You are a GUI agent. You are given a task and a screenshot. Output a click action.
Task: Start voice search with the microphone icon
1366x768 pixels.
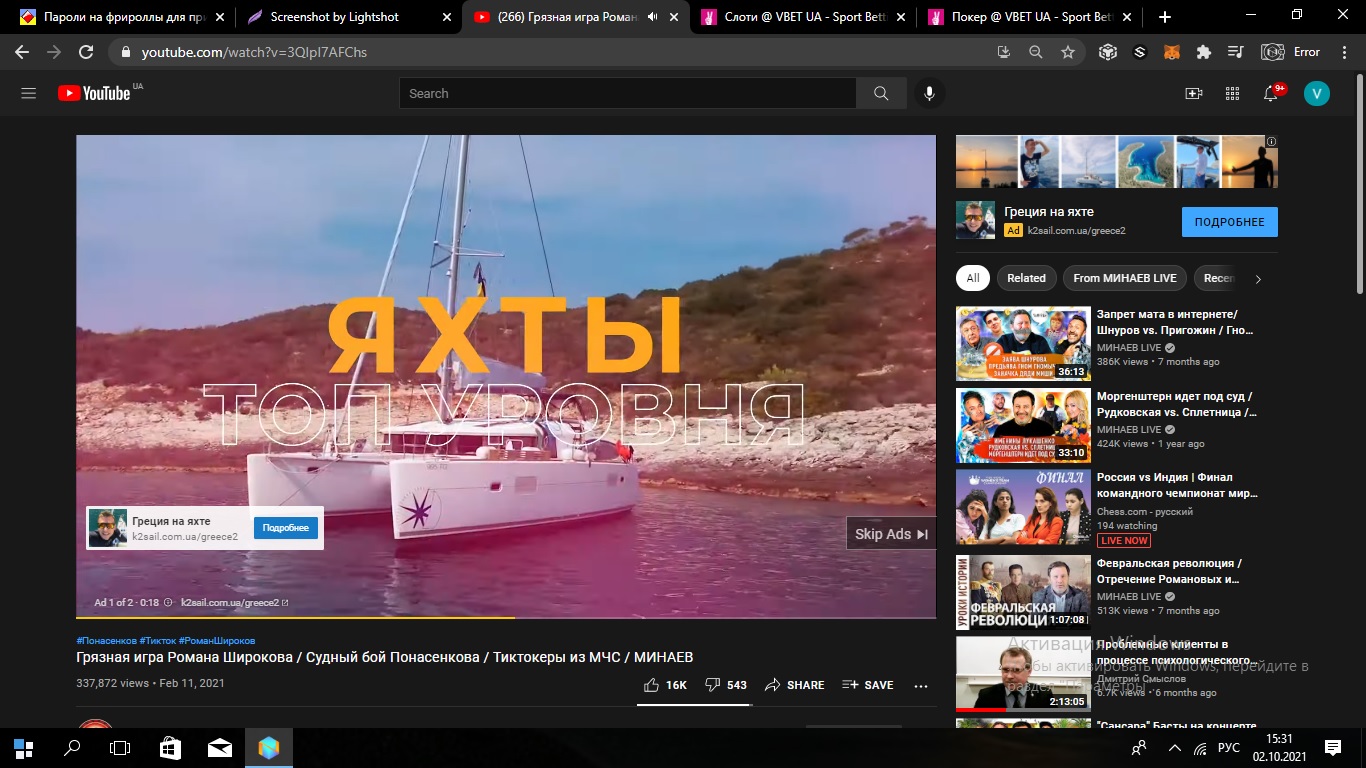click(929, 93)
